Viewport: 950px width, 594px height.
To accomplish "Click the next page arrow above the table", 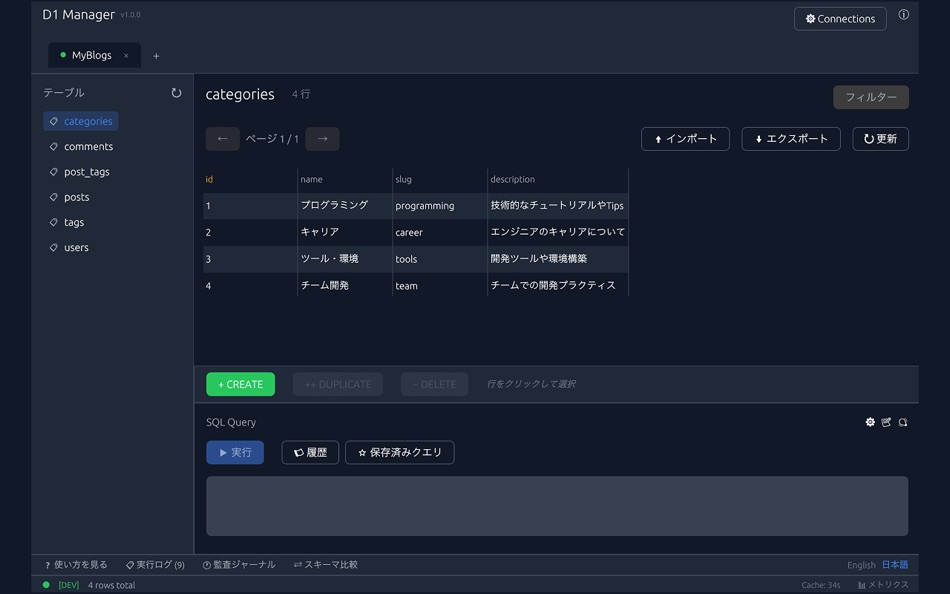I will click(x=322, y=139).
